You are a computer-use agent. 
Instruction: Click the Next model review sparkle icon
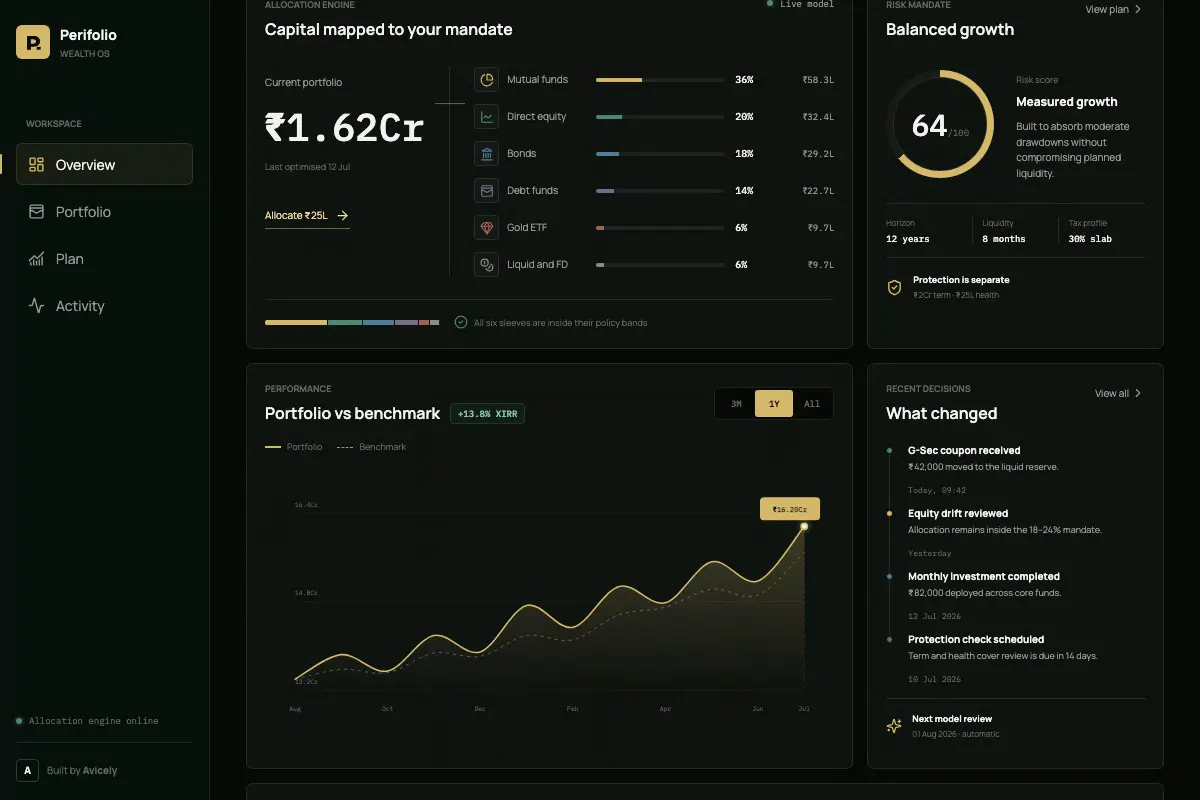click(x=895, y=726)
